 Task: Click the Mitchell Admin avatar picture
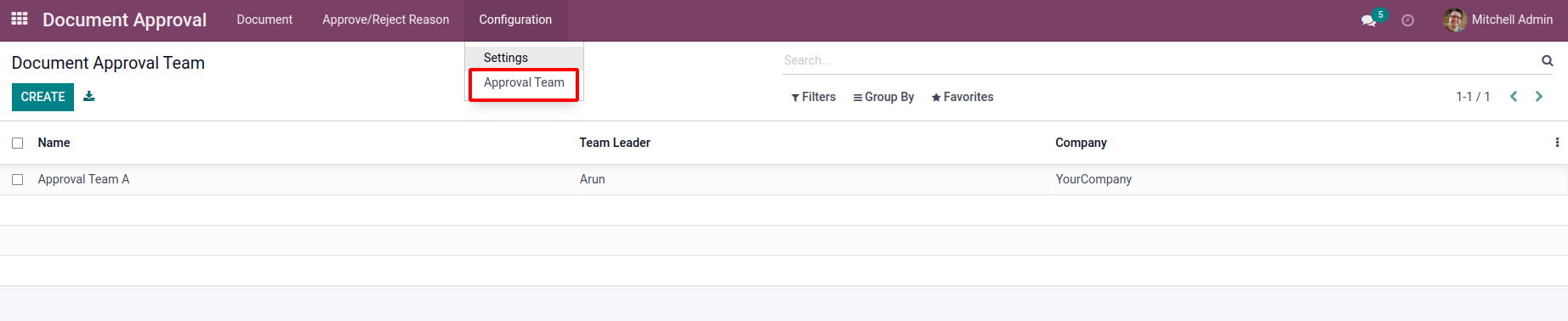pyautogui.click(x=1455, y=20)
